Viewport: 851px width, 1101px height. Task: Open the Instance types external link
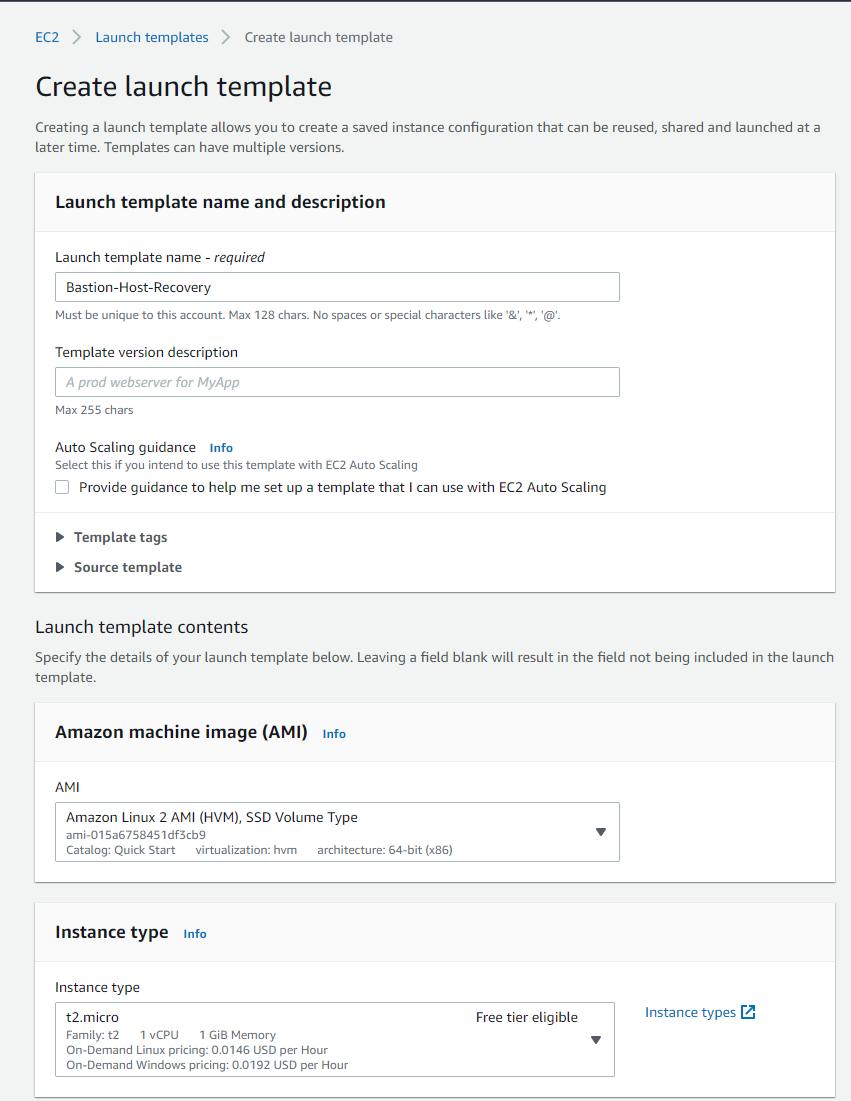(700, 1012)
